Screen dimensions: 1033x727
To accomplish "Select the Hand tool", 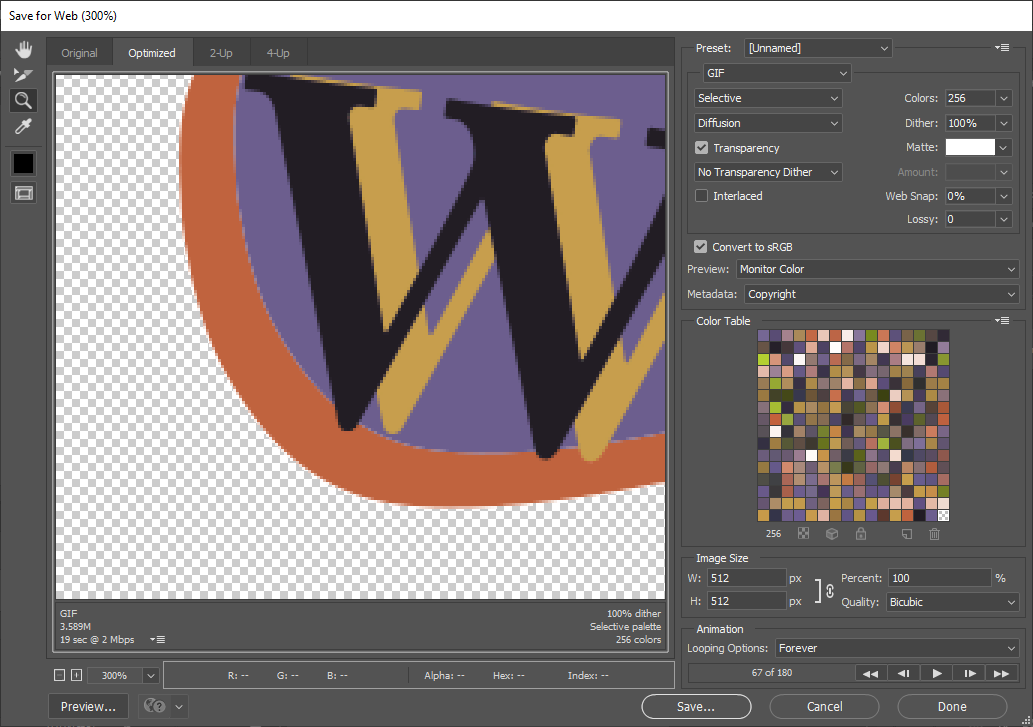I will coord(24,49).
